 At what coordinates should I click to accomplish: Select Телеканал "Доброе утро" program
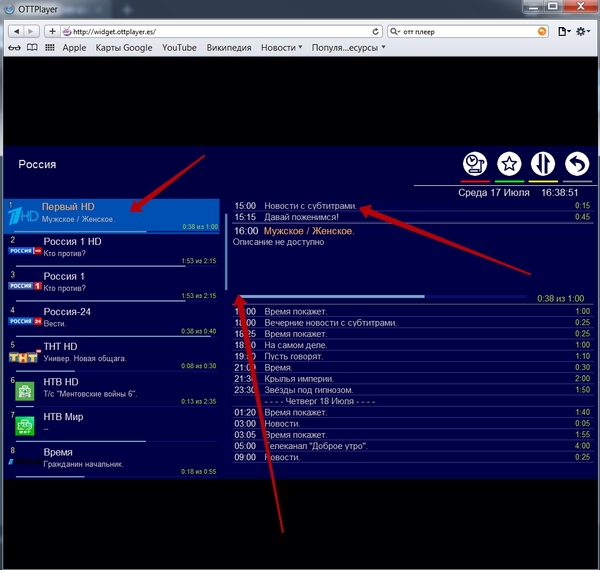(412, 446)
